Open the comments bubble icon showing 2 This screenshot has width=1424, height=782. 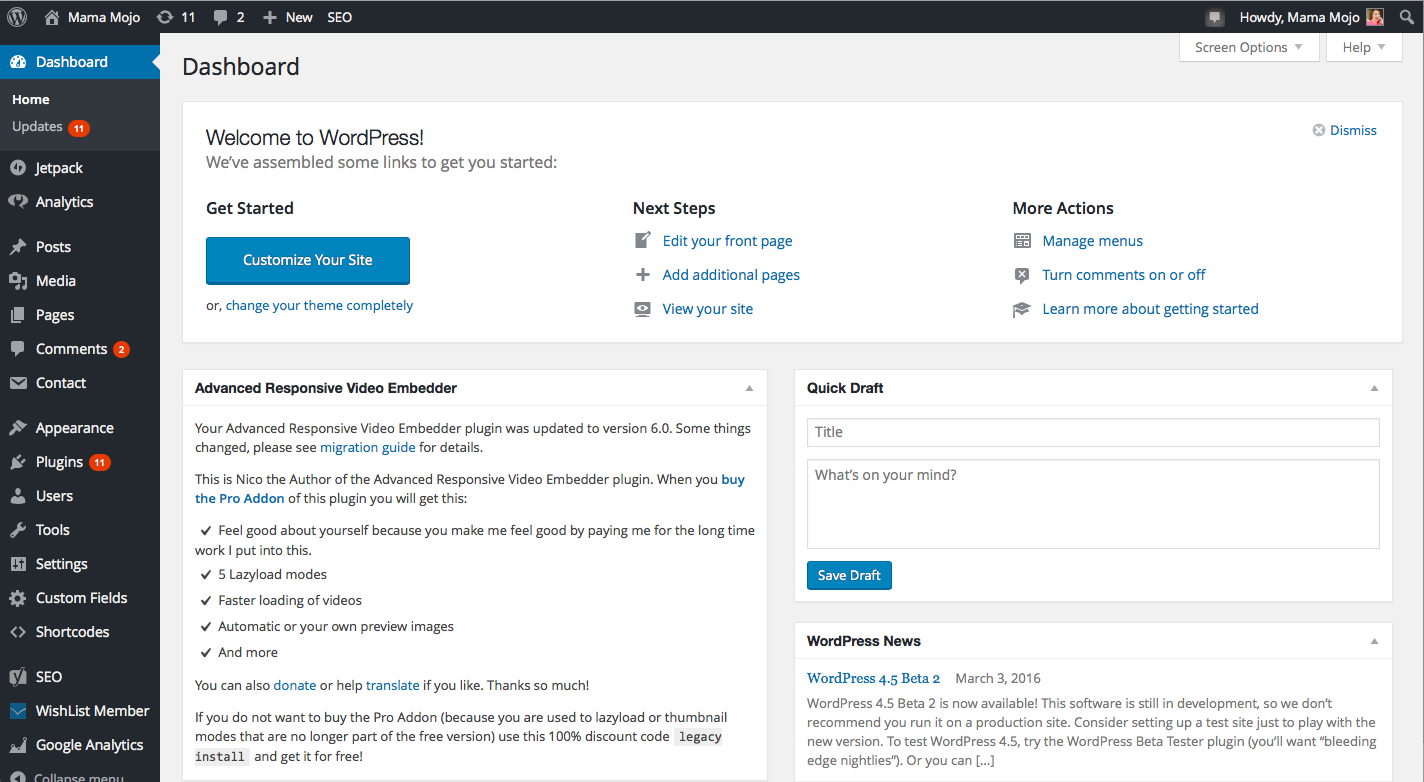click(220, 17)
